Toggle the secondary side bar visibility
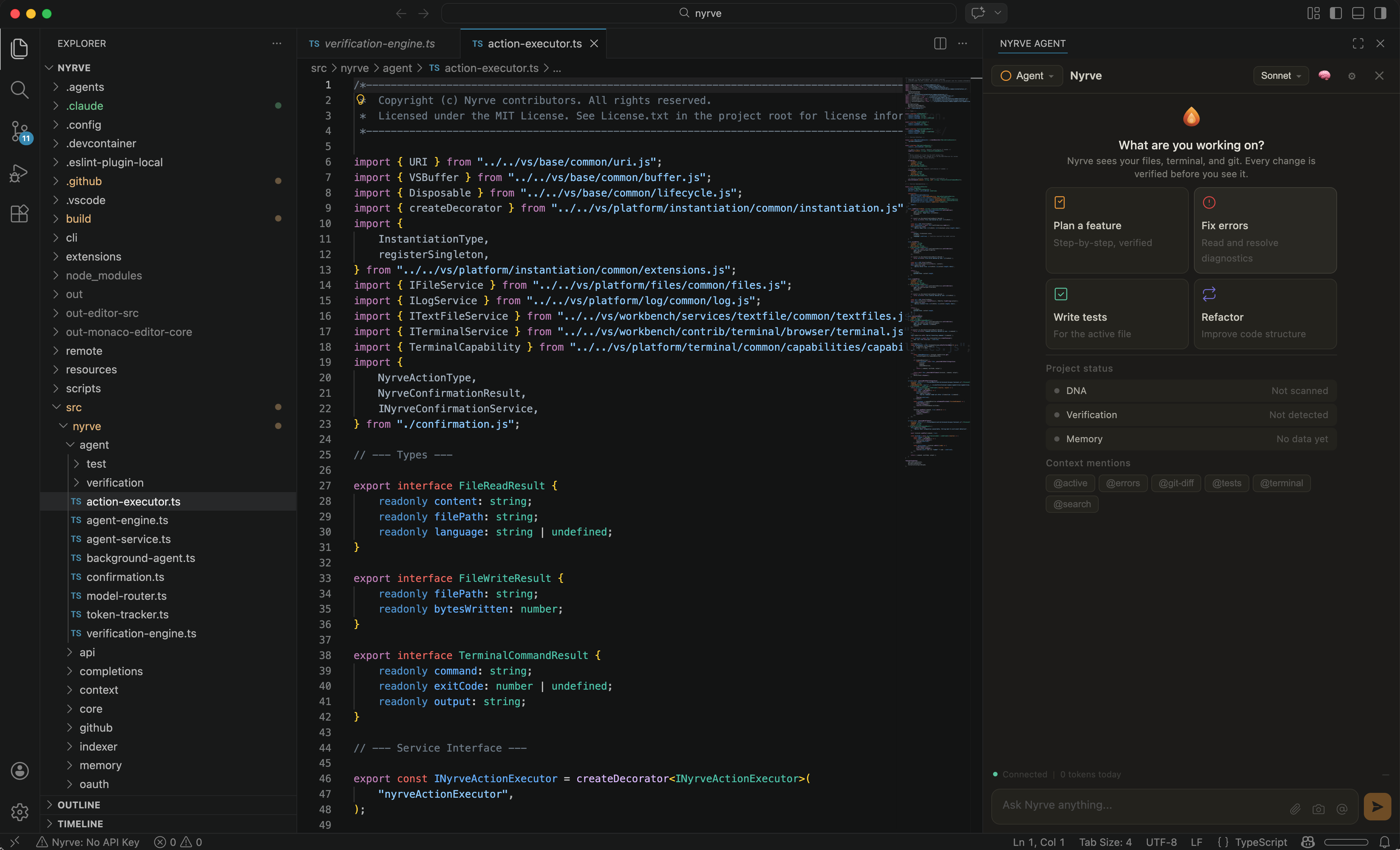 click(1380, 13)
